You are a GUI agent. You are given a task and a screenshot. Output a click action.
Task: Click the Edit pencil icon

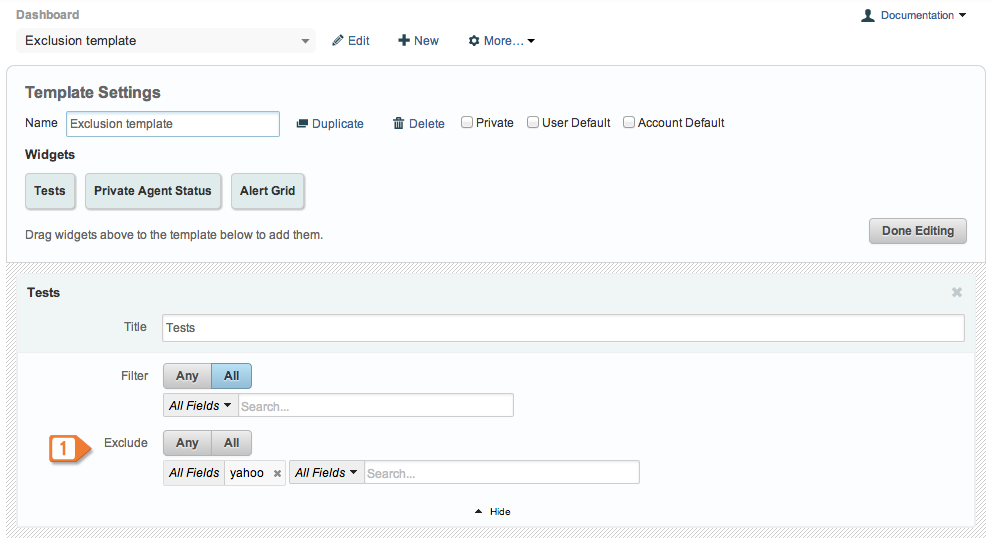tap(338, 40)
